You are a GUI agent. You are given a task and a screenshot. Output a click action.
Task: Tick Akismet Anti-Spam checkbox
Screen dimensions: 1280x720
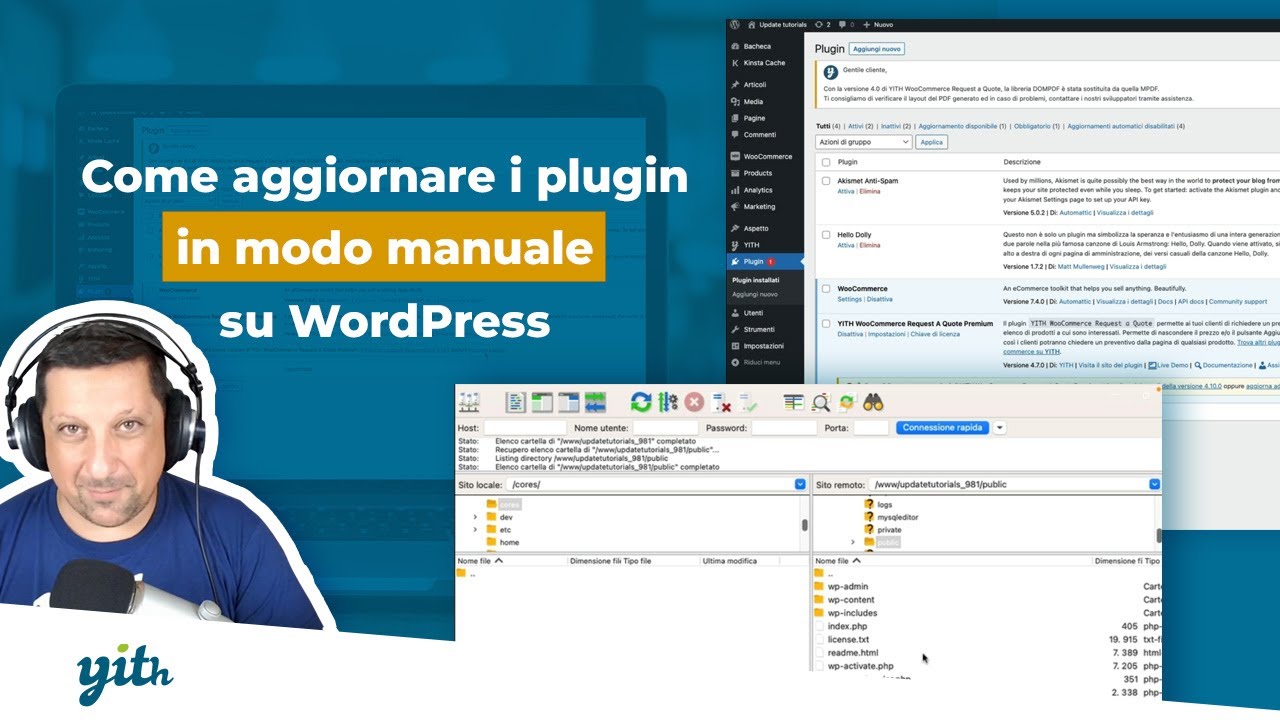coord(826,181)
